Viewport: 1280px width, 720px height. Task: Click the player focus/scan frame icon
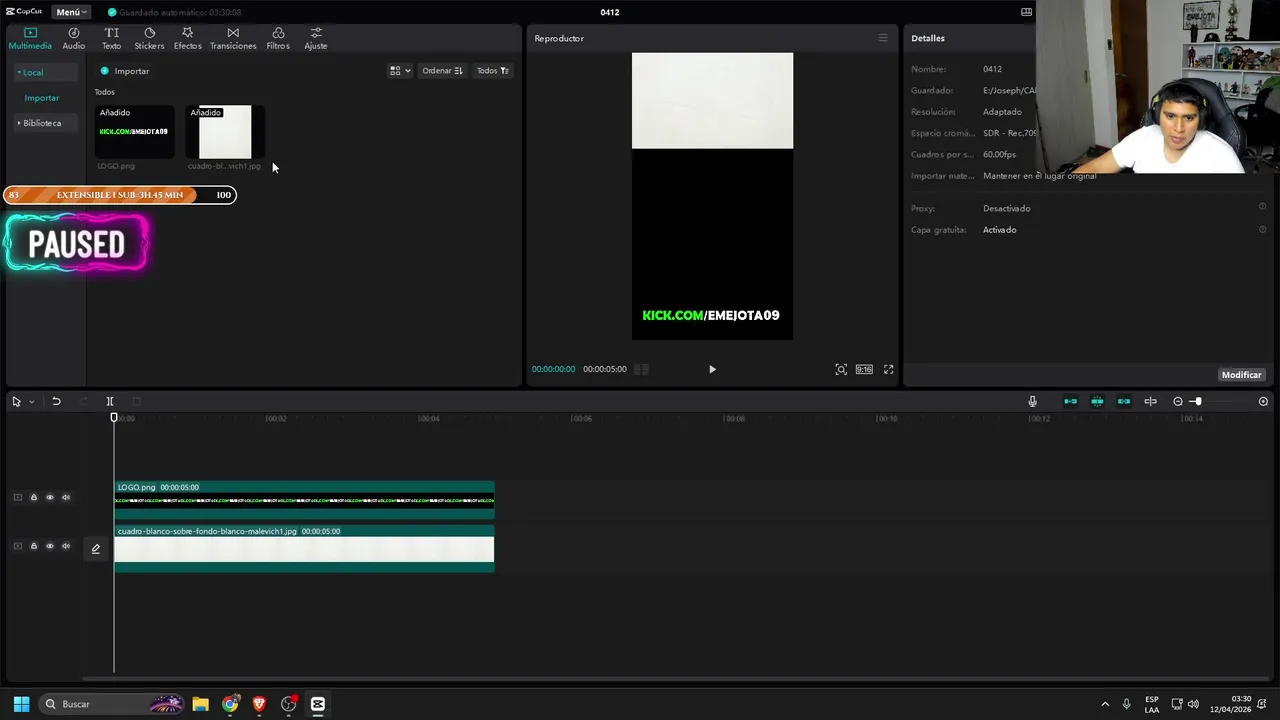841,369
